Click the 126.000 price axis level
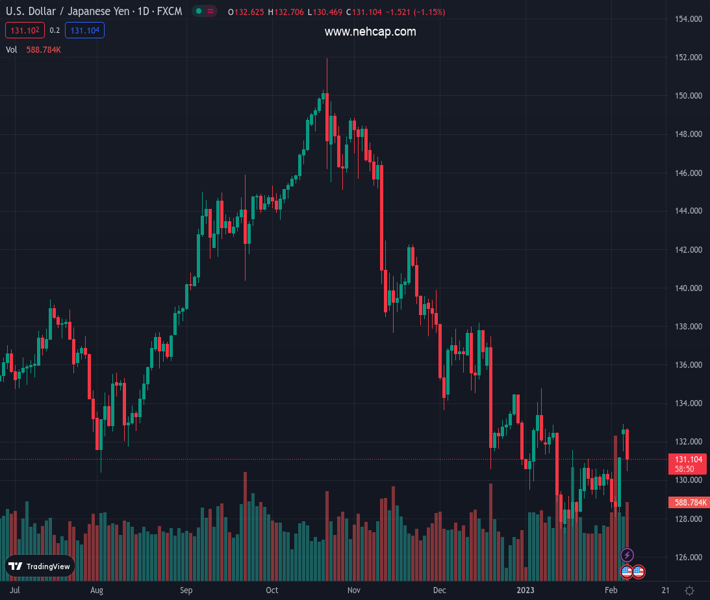The width and height of the screenshot is (710, 600). (685, 557)
